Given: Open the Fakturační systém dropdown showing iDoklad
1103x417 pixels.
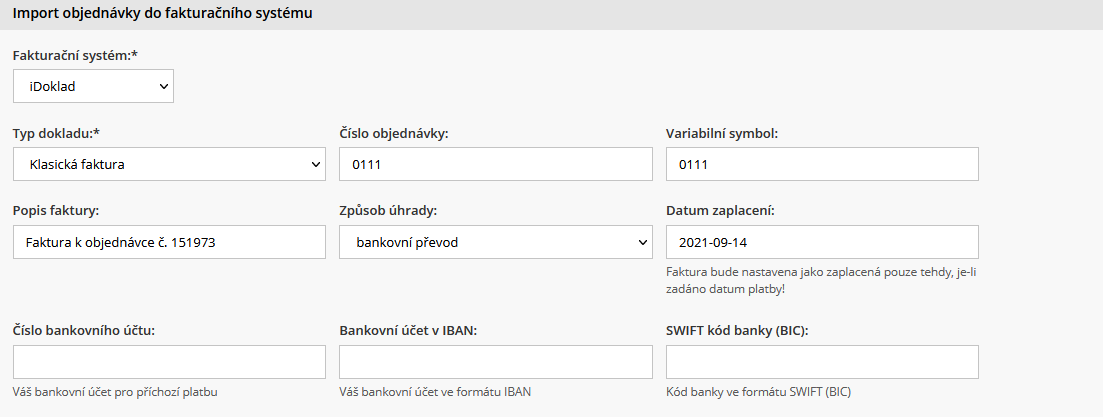Looking at the screenshot, I should (93, 86).
